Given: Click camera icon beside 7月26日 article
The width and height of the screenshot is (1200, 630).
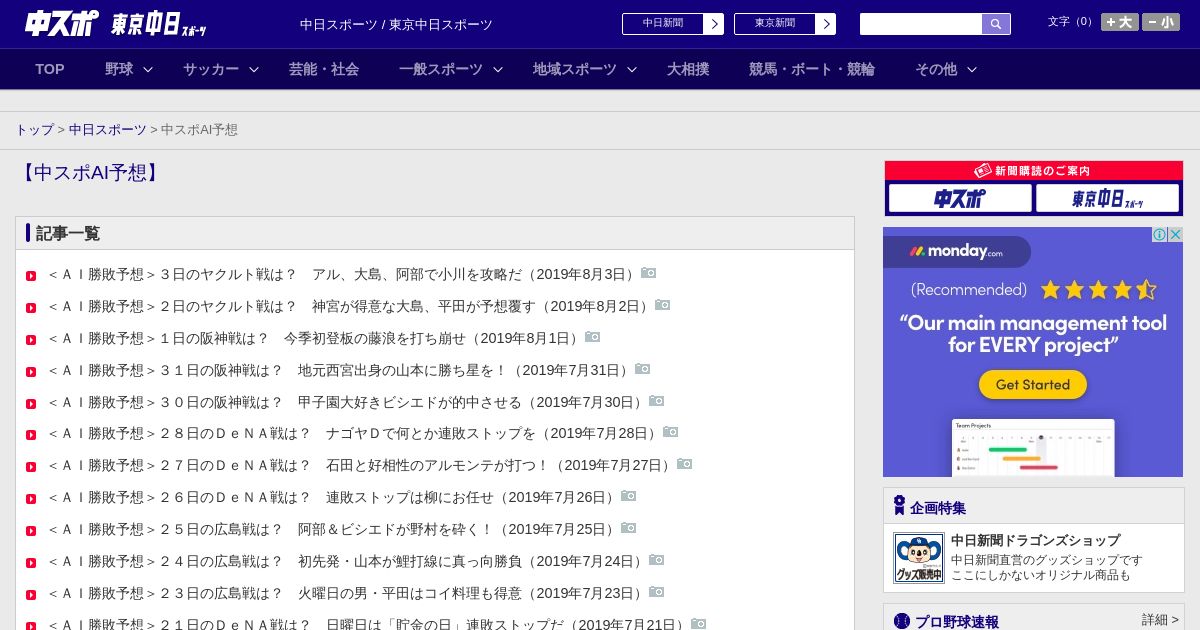Looking at the screenshot, I should point(629,496).
